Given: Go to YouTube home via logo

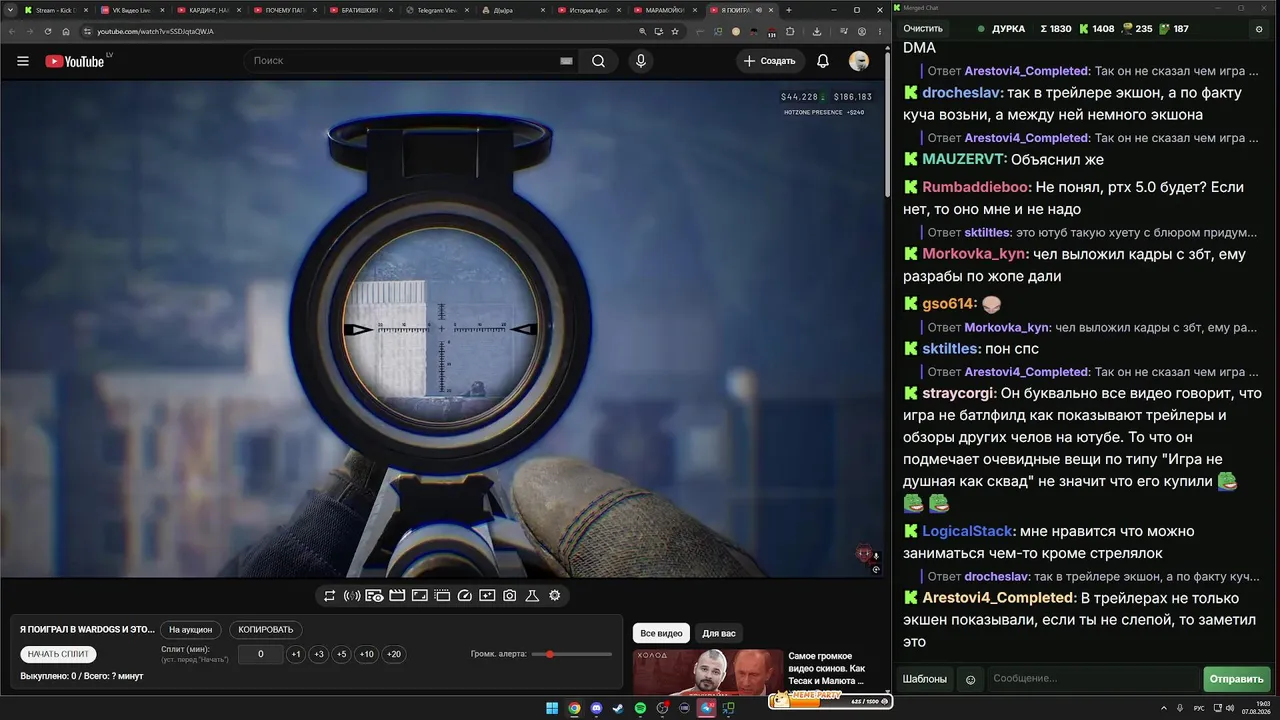Looking at the screenshot, I should (75, 61).
